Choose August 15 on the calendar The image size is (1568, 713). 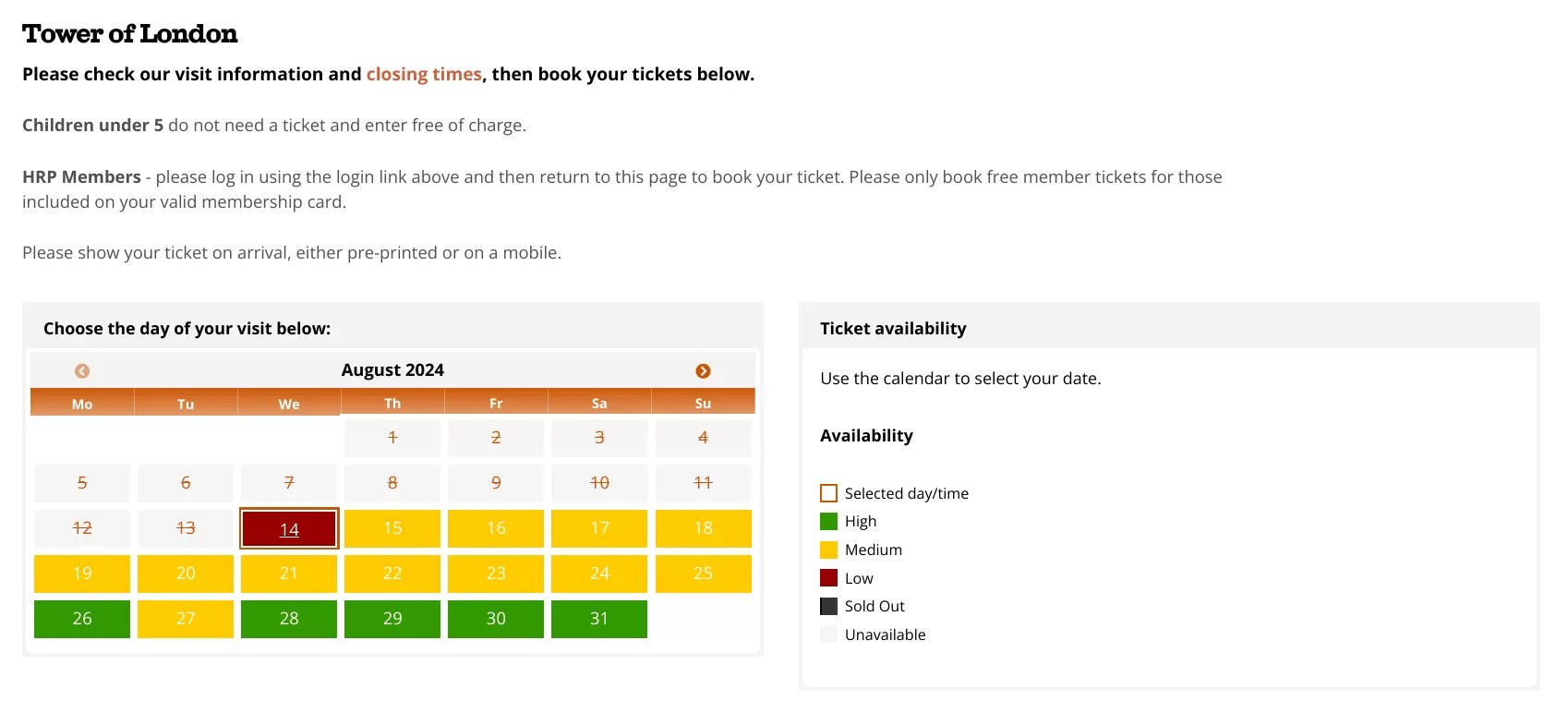tap(392, 528)
